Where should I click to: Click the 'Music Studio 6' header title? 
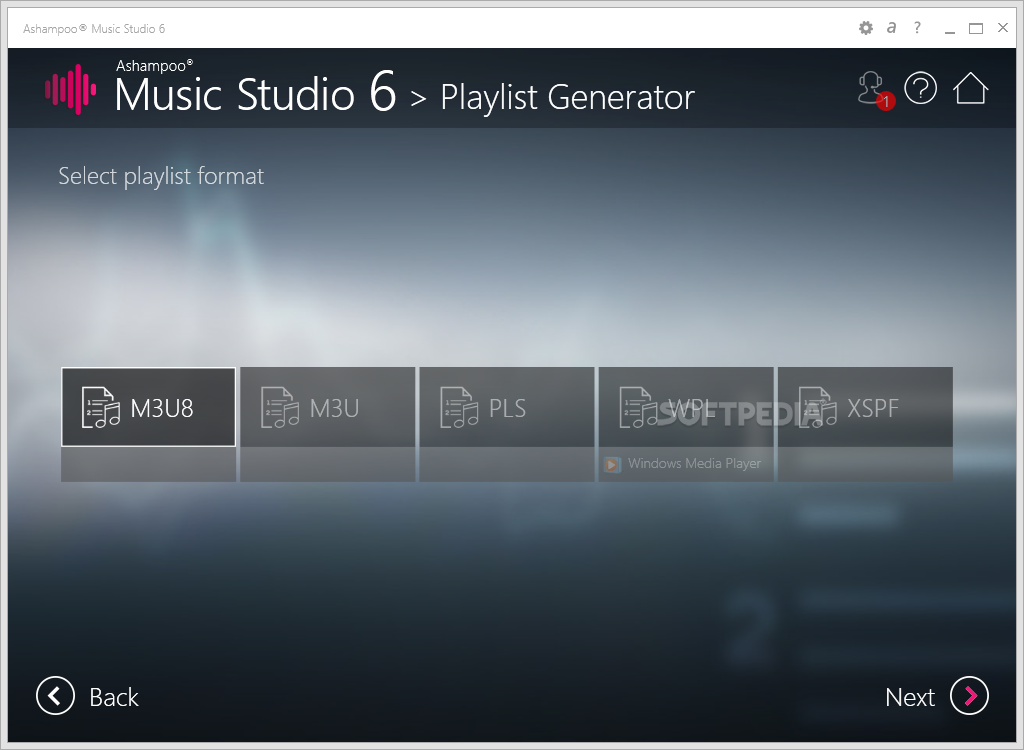click(255, 93)
